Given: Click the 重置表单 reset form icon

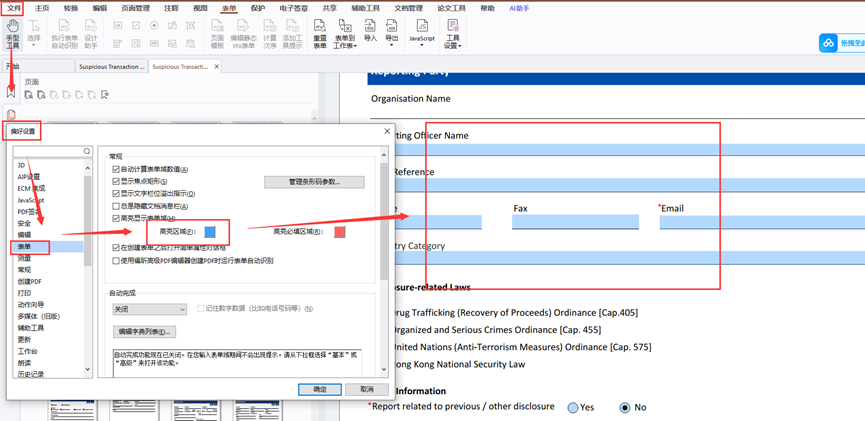Looking at the screenshot, I should tap(319, 33).
